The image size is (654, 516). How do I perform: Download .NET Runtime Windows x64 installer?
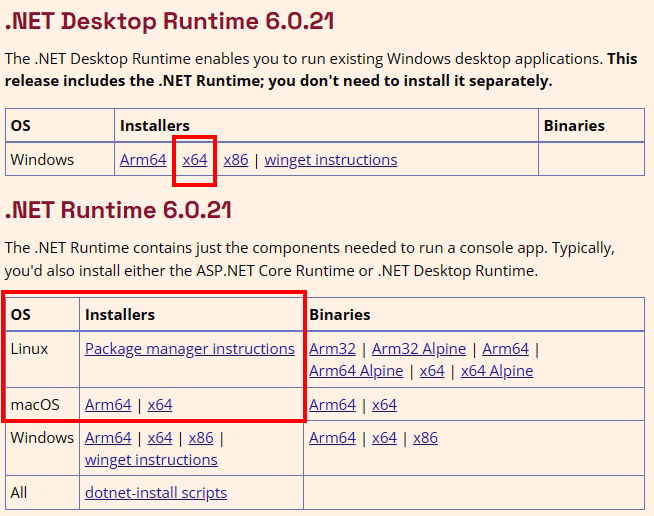160,438
